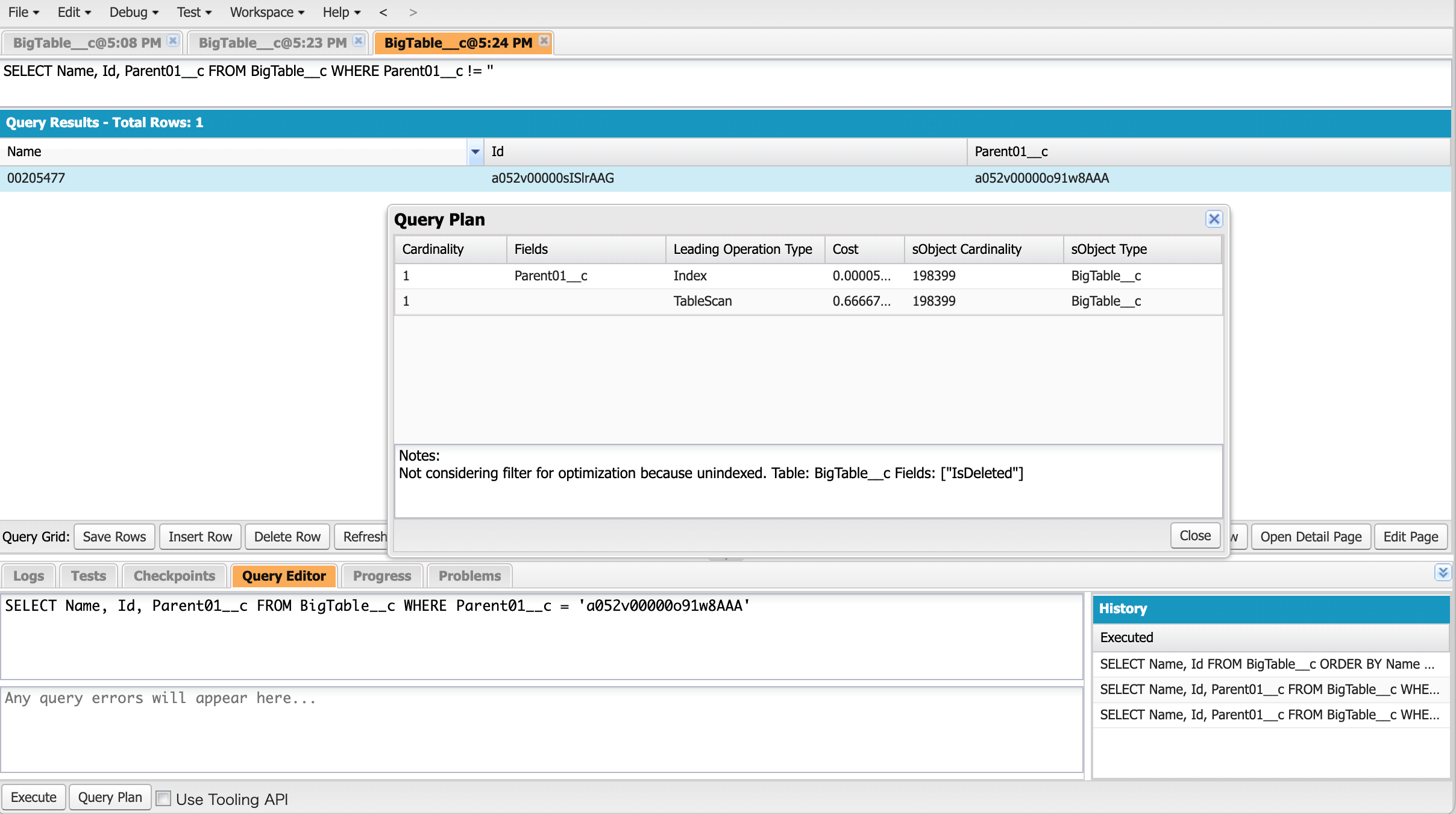Close the BigTable__c@5:08 PM tab icon
The width and height of the screenshot is (1456, 814).
tap(173, 41)
